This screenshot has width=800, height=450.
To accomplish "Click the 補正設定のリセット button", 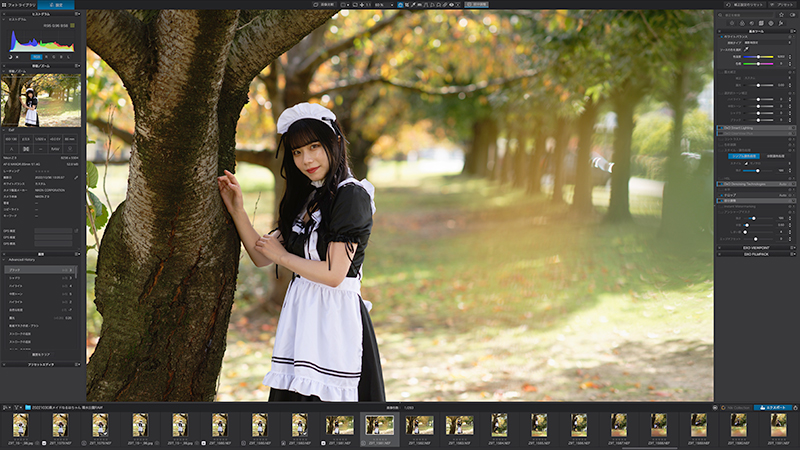I will pos(745,5).
